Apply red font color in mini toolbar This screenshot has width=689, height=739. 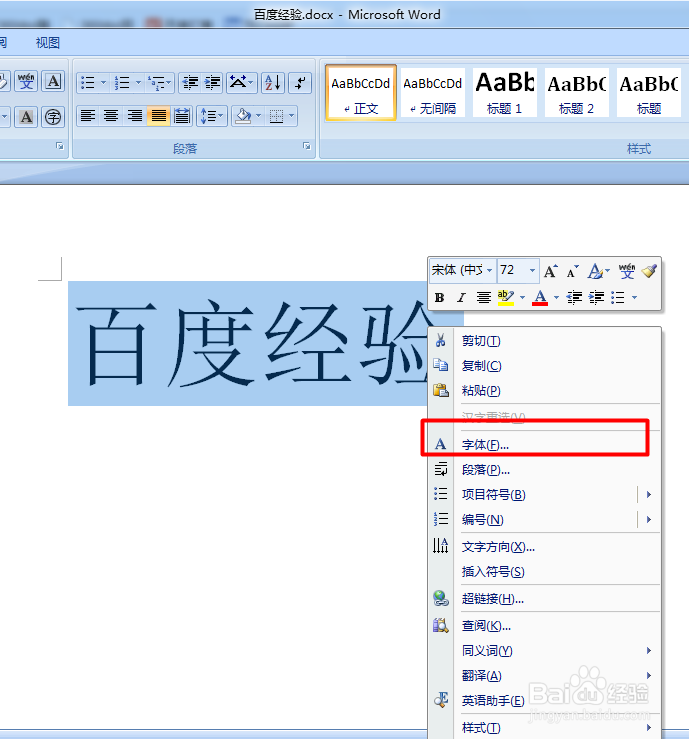540,297
